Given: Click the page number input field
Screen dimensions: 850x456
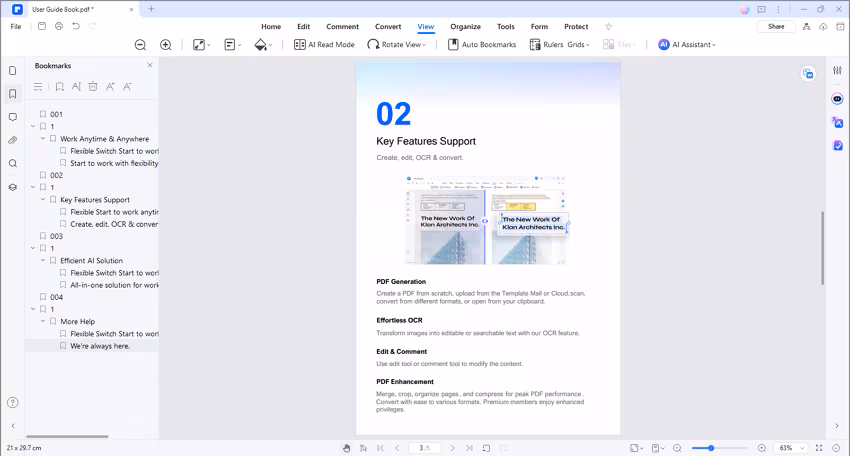Looking at the screenshot, I should click(x=424, y=448).
